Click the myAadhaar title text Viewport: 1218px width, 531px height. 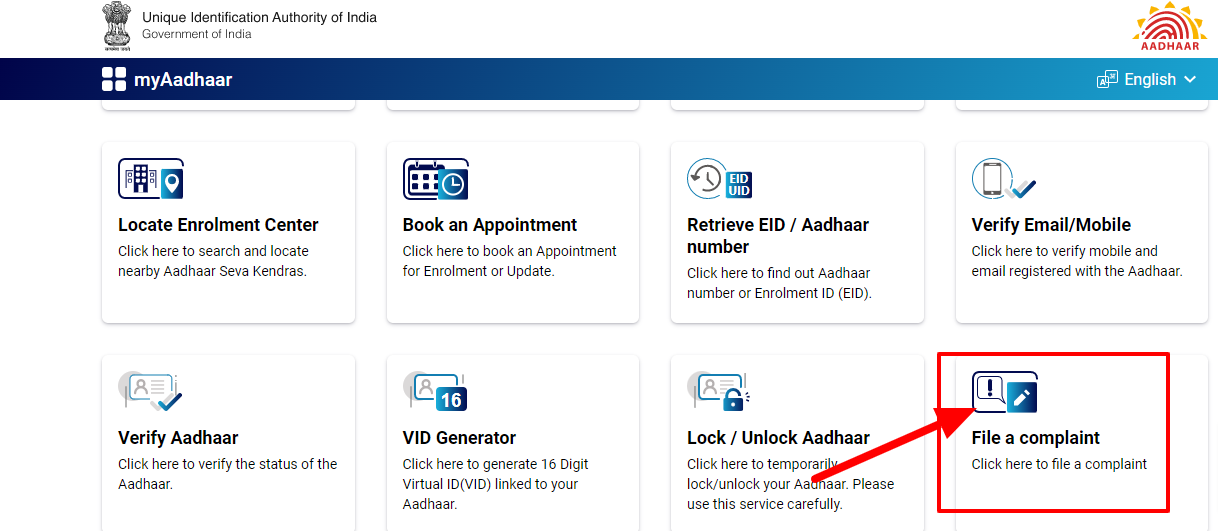(183, 80)
